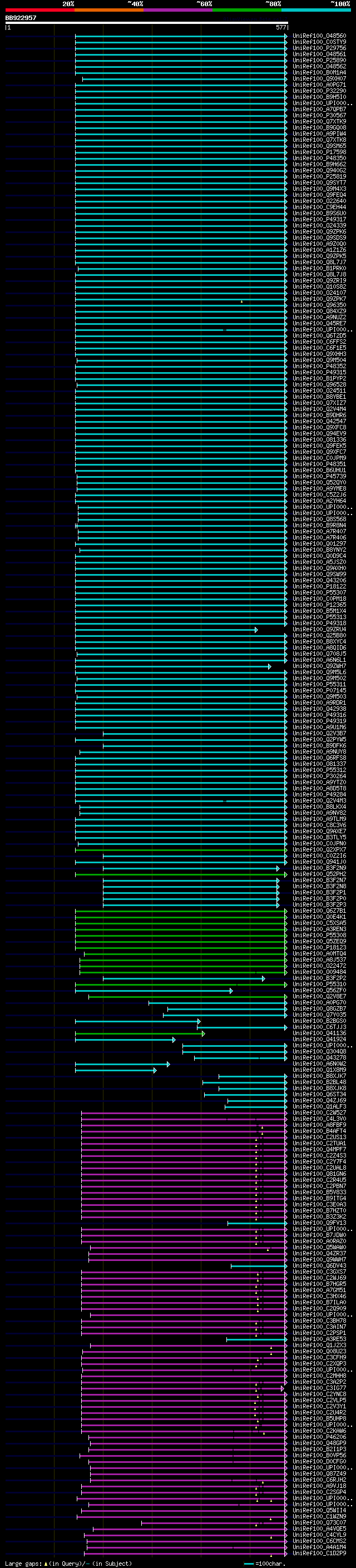Select the BB922957 query label
Viewport: 356px width, 1568px height.
(x=21, y=18)
